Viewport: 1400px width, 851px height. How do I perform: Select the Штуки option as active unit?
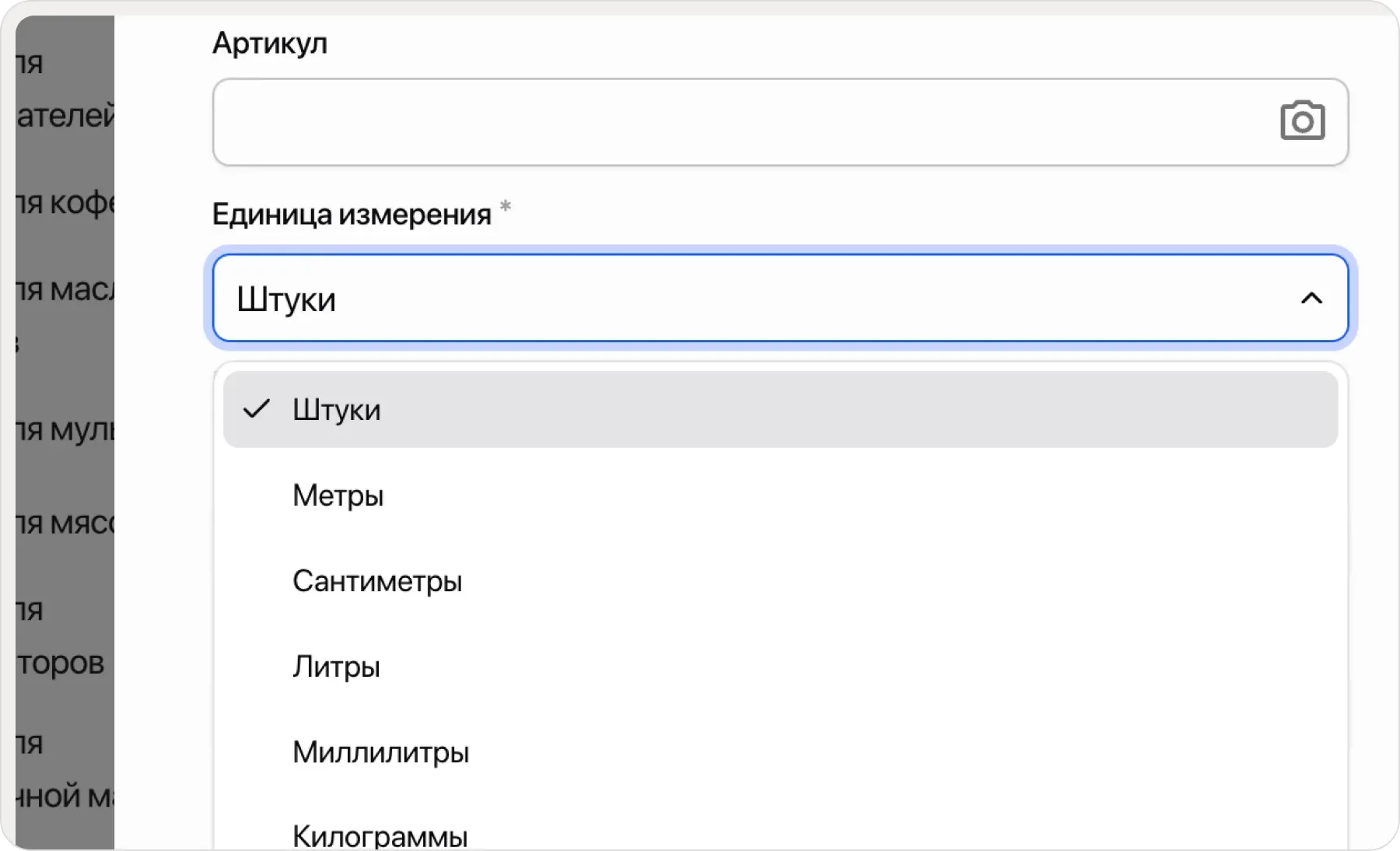(337, 408)
